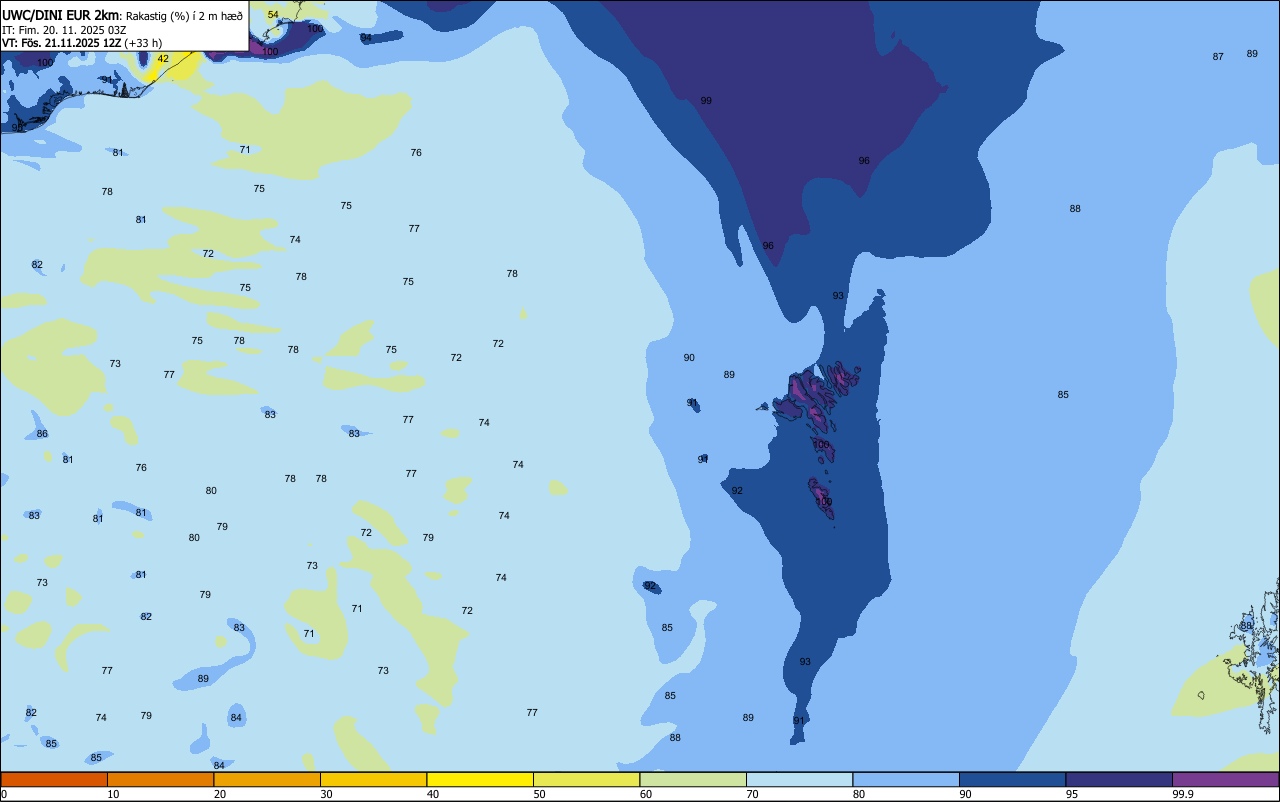Click the 'IT: Fim. 20. 11. 2025 03Z' line

66,30
